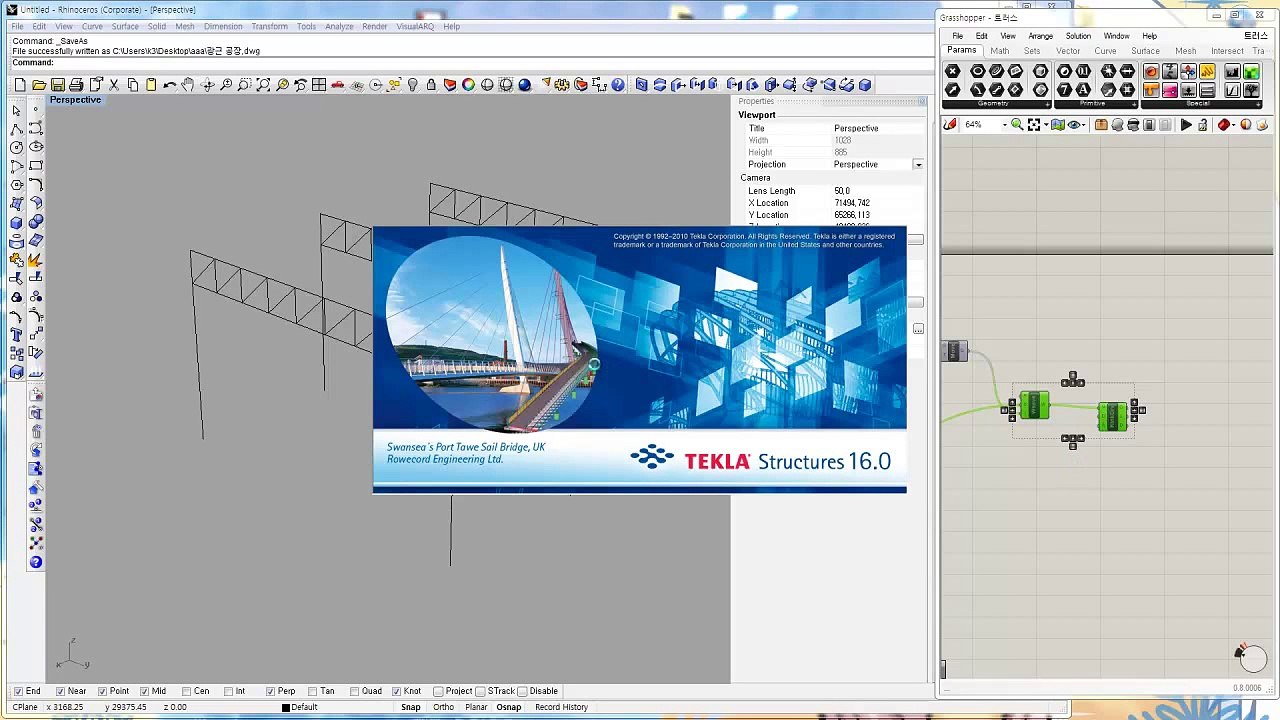Open the VisualARQ menu
Image resolution: width=1280 pixels, height=720 pixels.
point(415,26)
